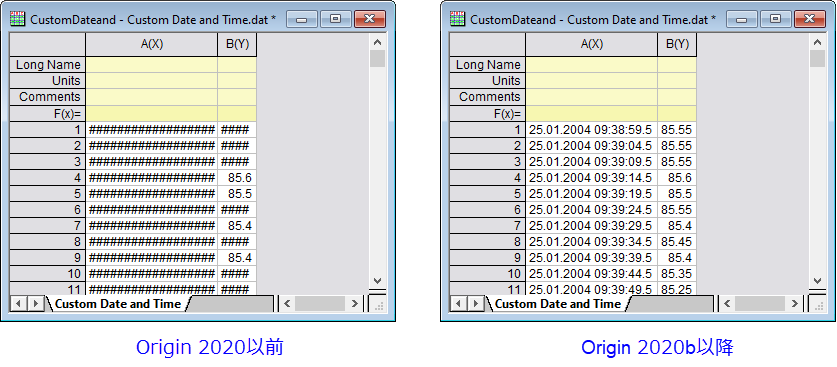Select value 85.45 in right window

click(x=677, y=242)
